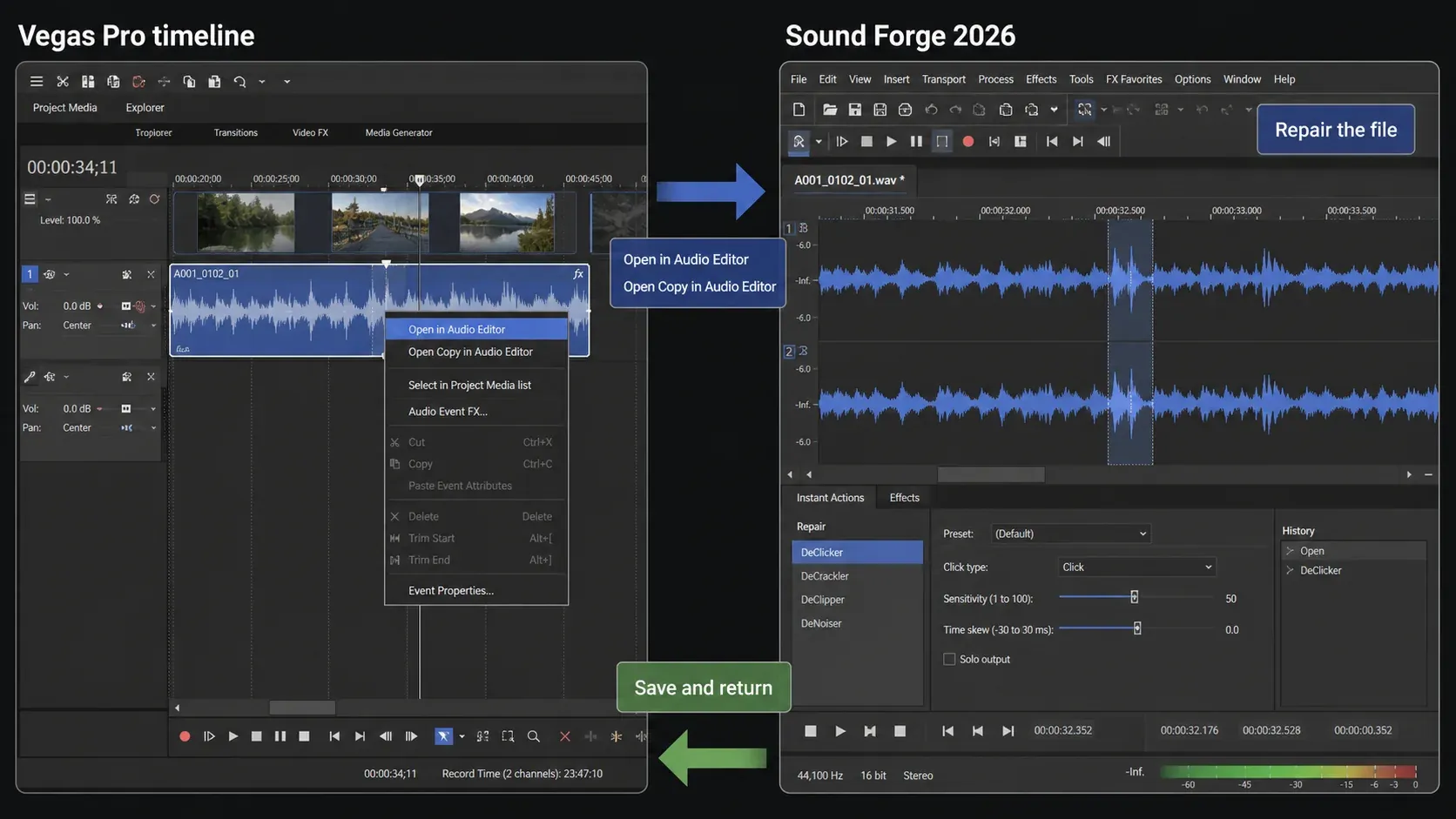This screenshot has height=819, width=1456.
Task: Select DeClipper in the Repair list
Action: [x=858, y=600]
